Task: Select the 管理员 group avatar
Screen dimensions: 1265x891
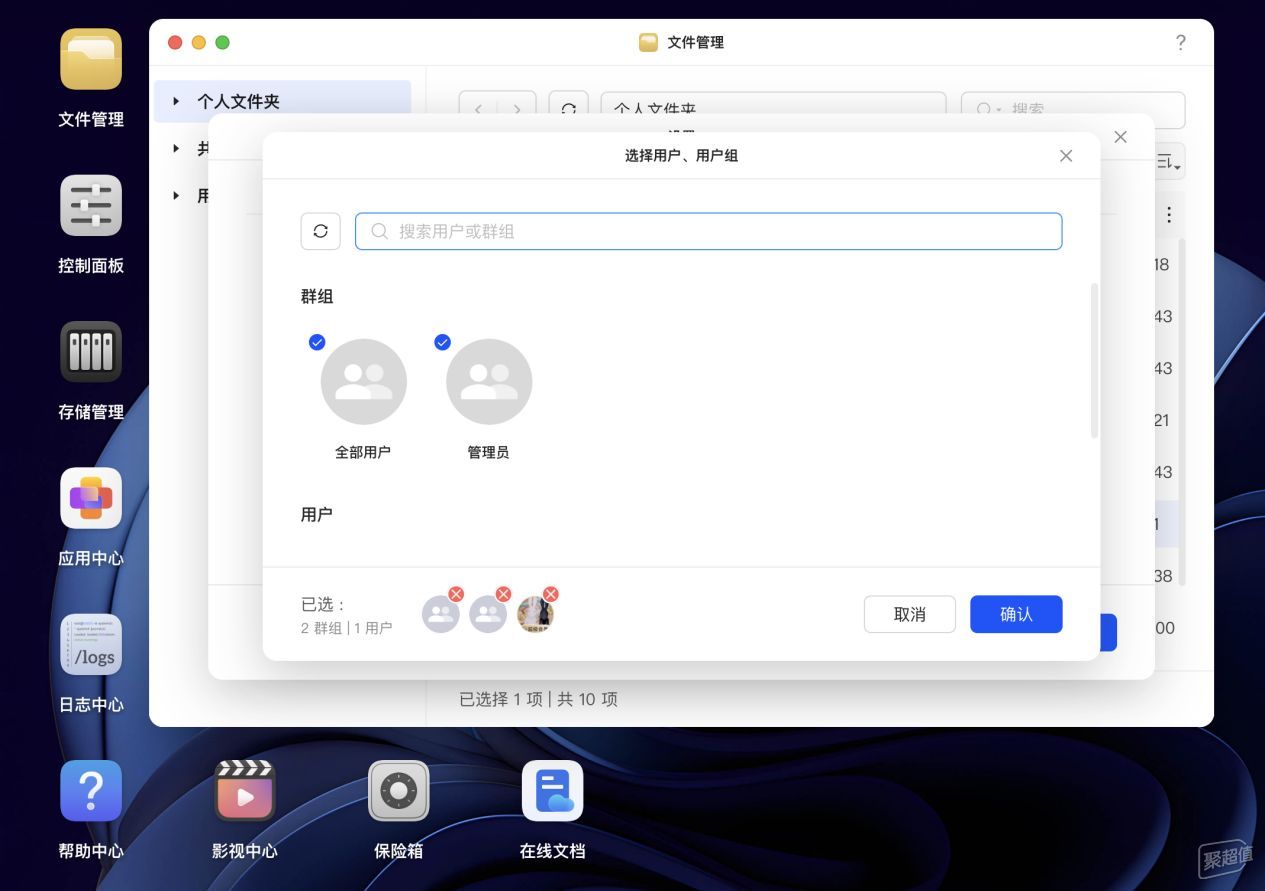Action: click(x=489, y=381)
